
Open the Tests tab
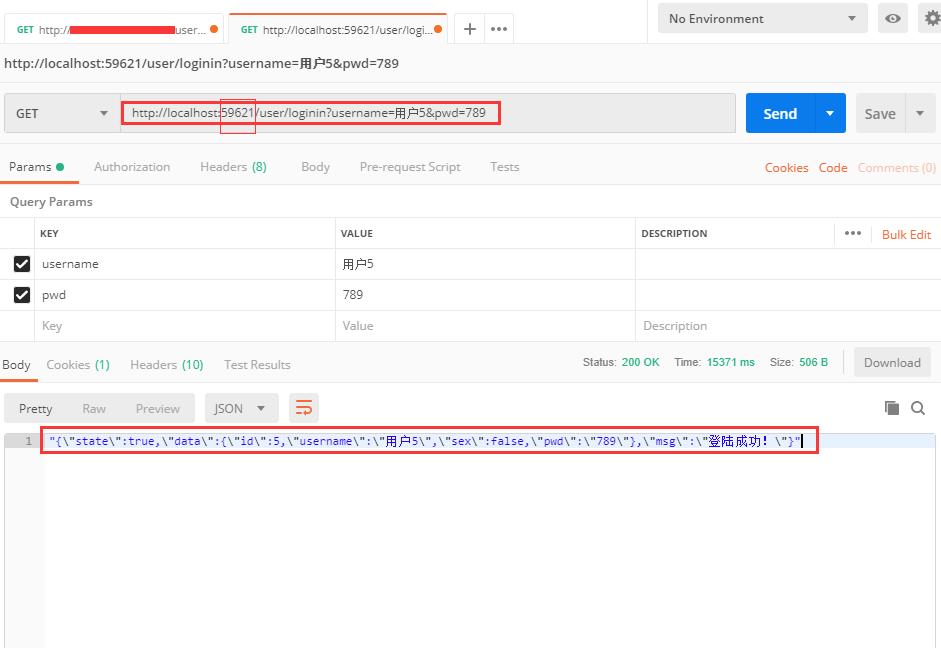505,167
